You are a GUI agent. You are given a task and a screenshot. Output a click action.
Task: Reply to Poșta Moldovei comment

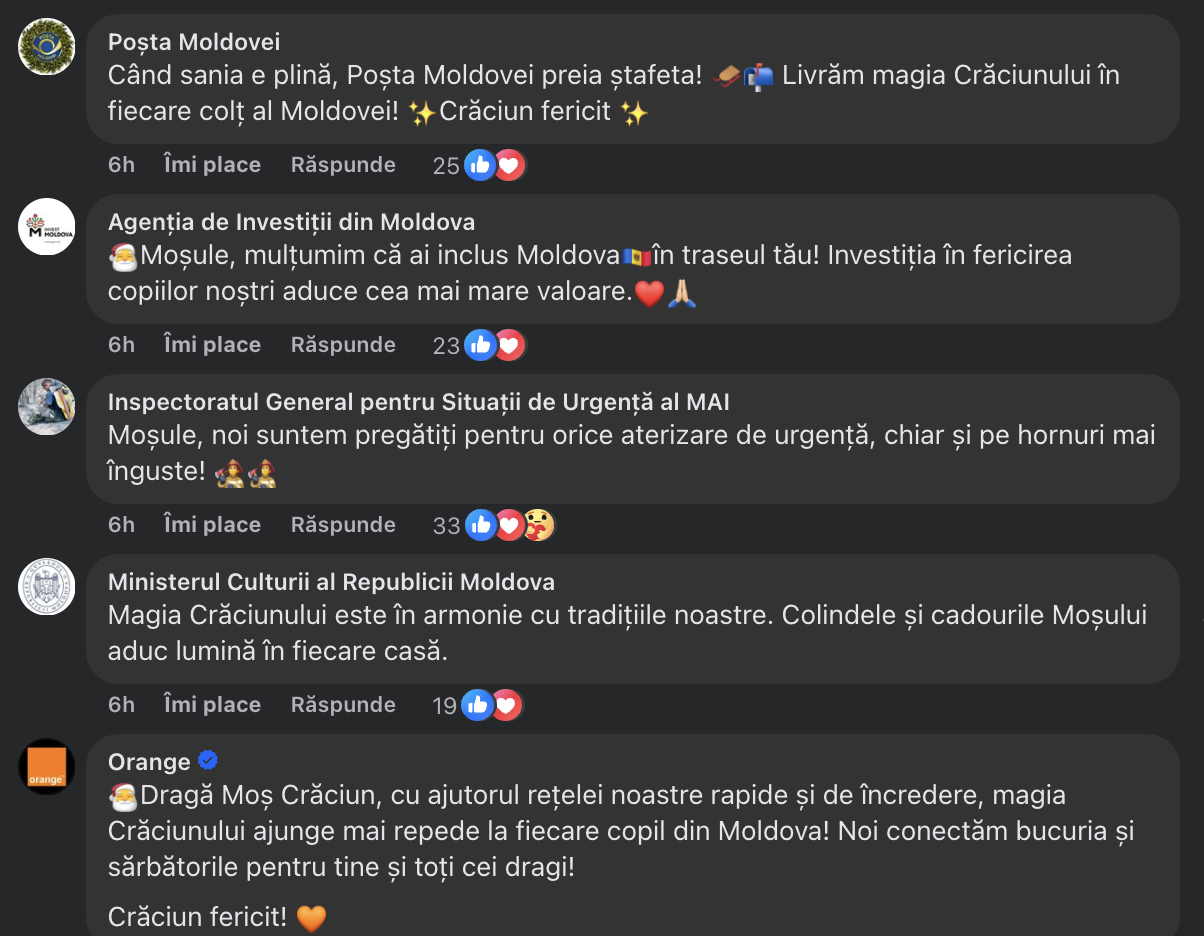[x=343, y=165]
